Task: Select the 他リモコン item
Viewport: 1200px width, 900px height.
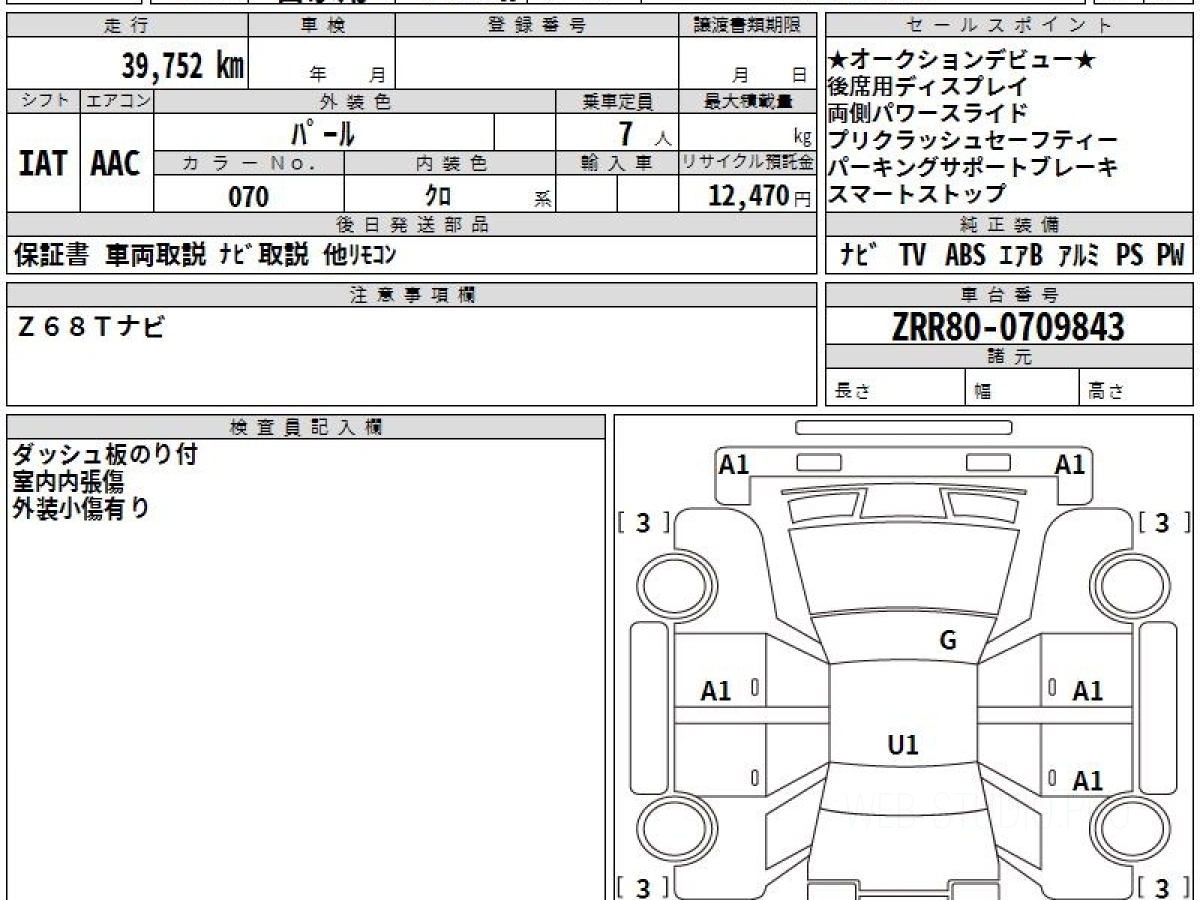Action: pyautogui.click(x=360, y=256)
